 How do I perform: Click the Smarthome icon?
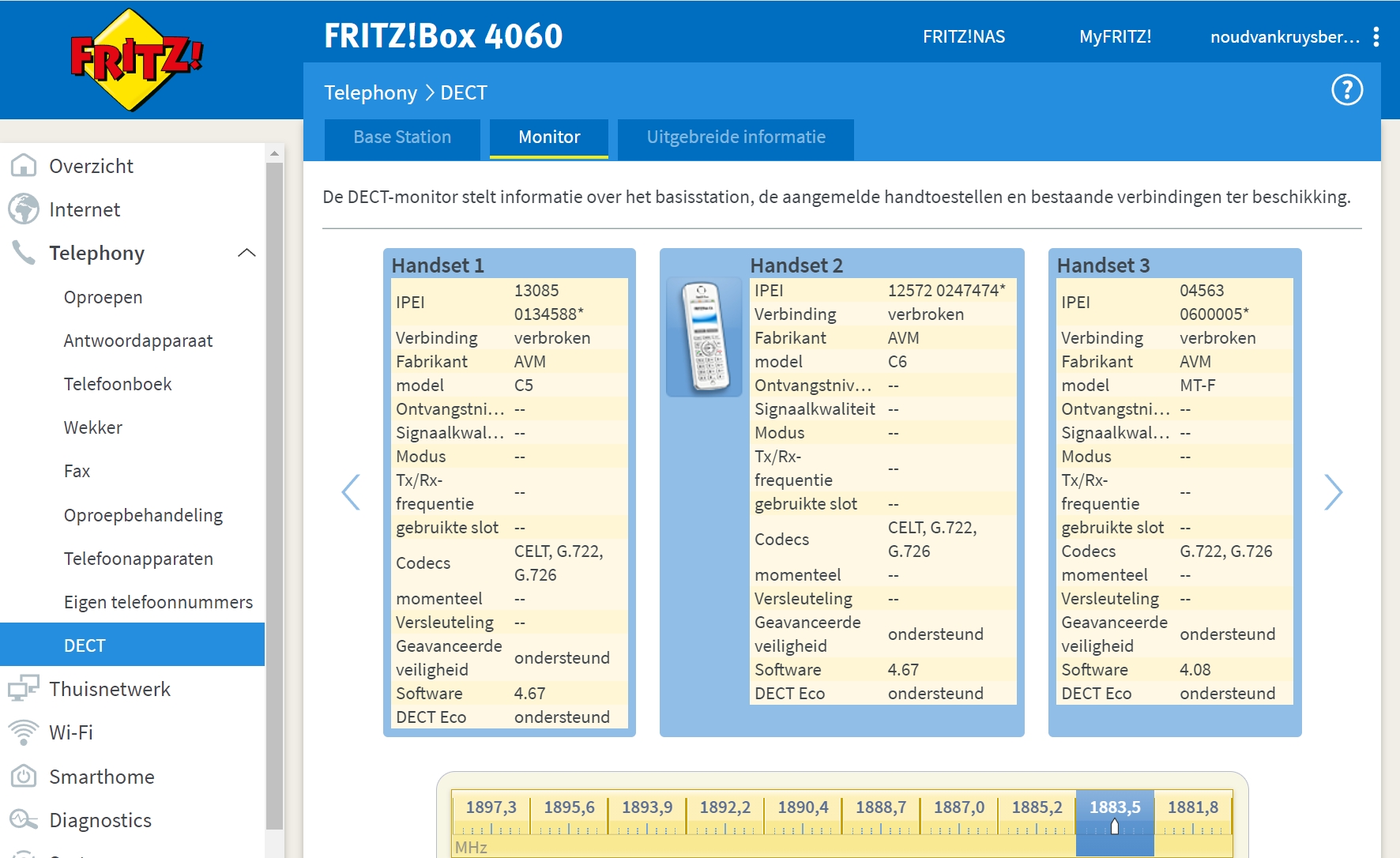tap(24, 777)
